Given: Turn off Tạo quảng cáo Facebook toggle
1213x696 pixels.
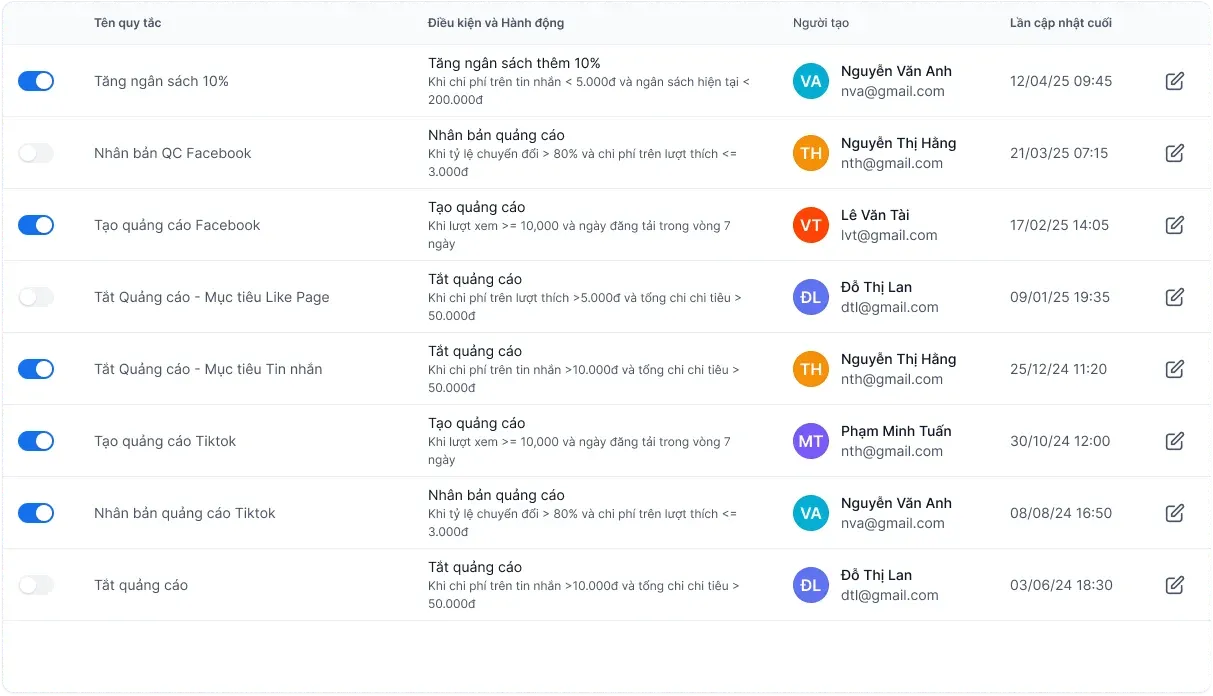Looking at the screenshot, I should [36, 225].
